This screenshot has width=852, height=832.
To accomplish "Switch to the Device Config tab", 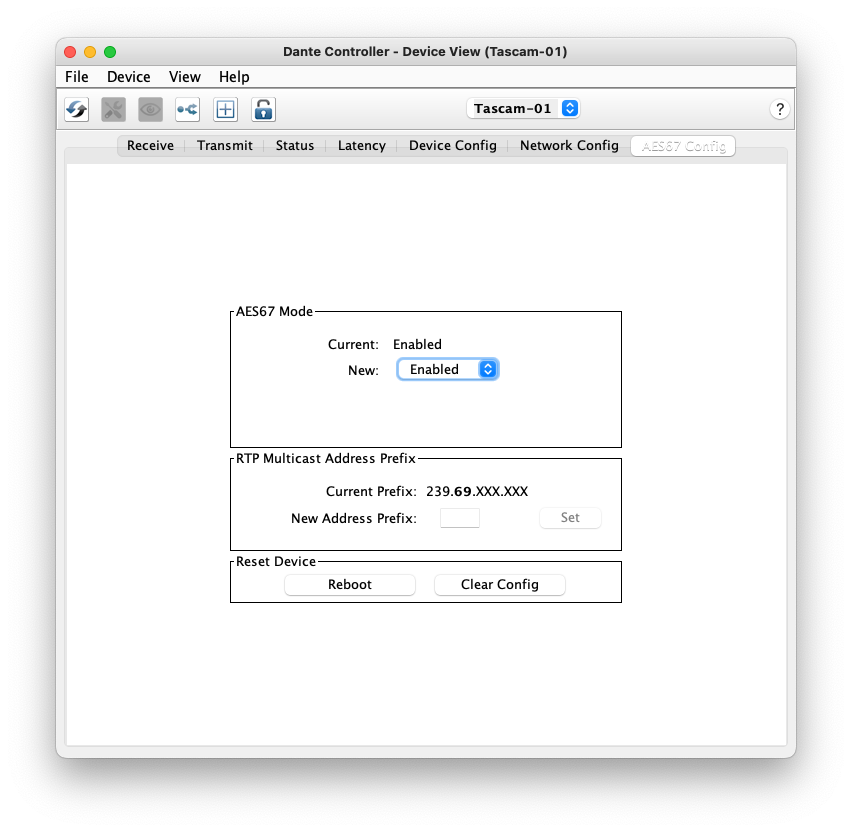I will [x=452, y=145].
